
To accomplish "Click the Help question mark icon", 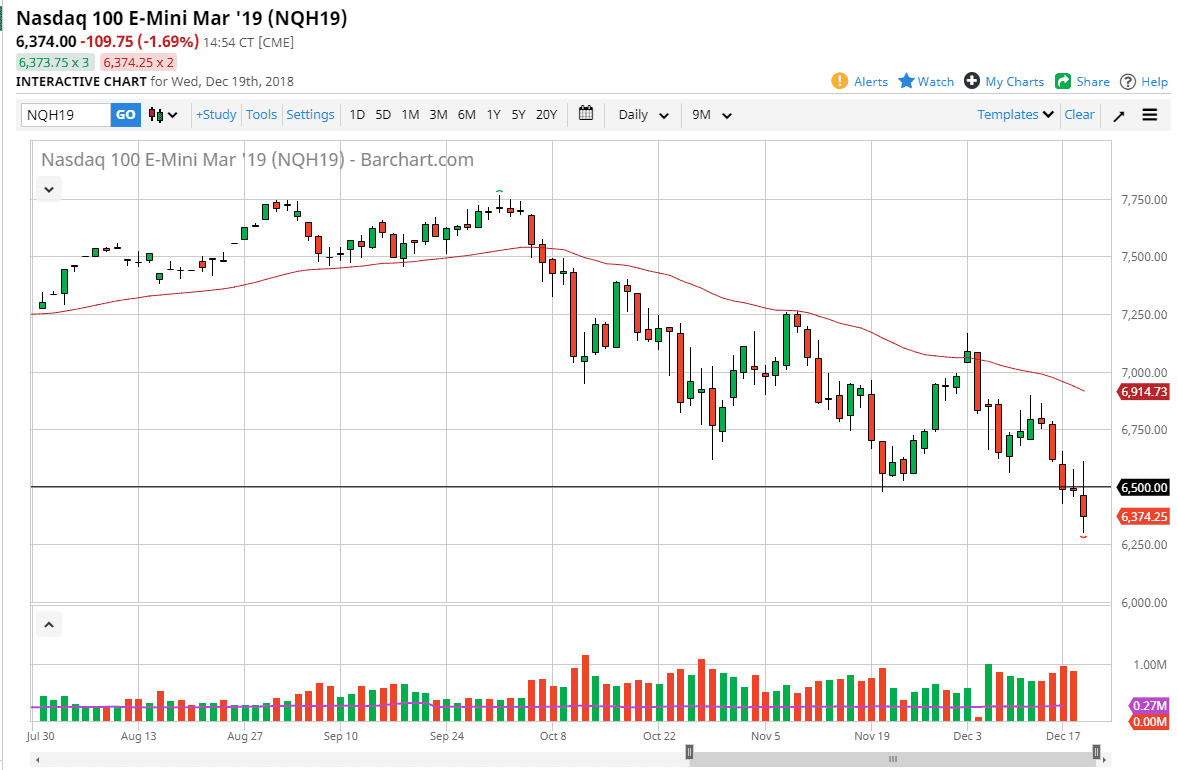I will tap(1128, 82).
